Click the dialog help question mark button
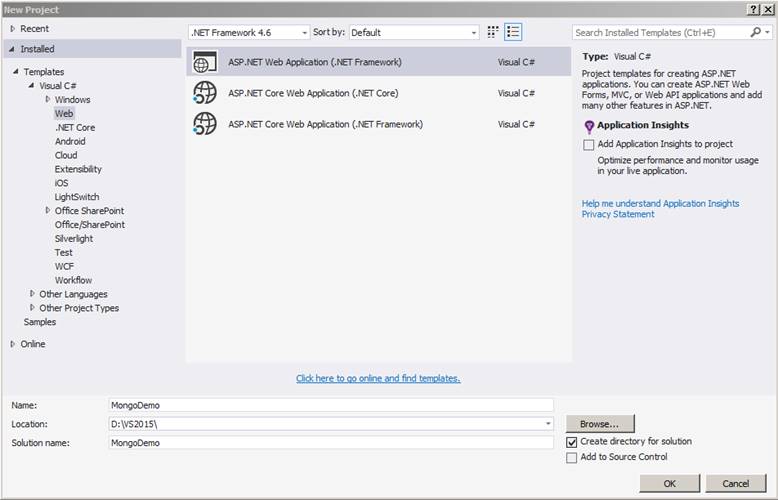The width and height of the screenshot is (778, 500). point(753,9)
